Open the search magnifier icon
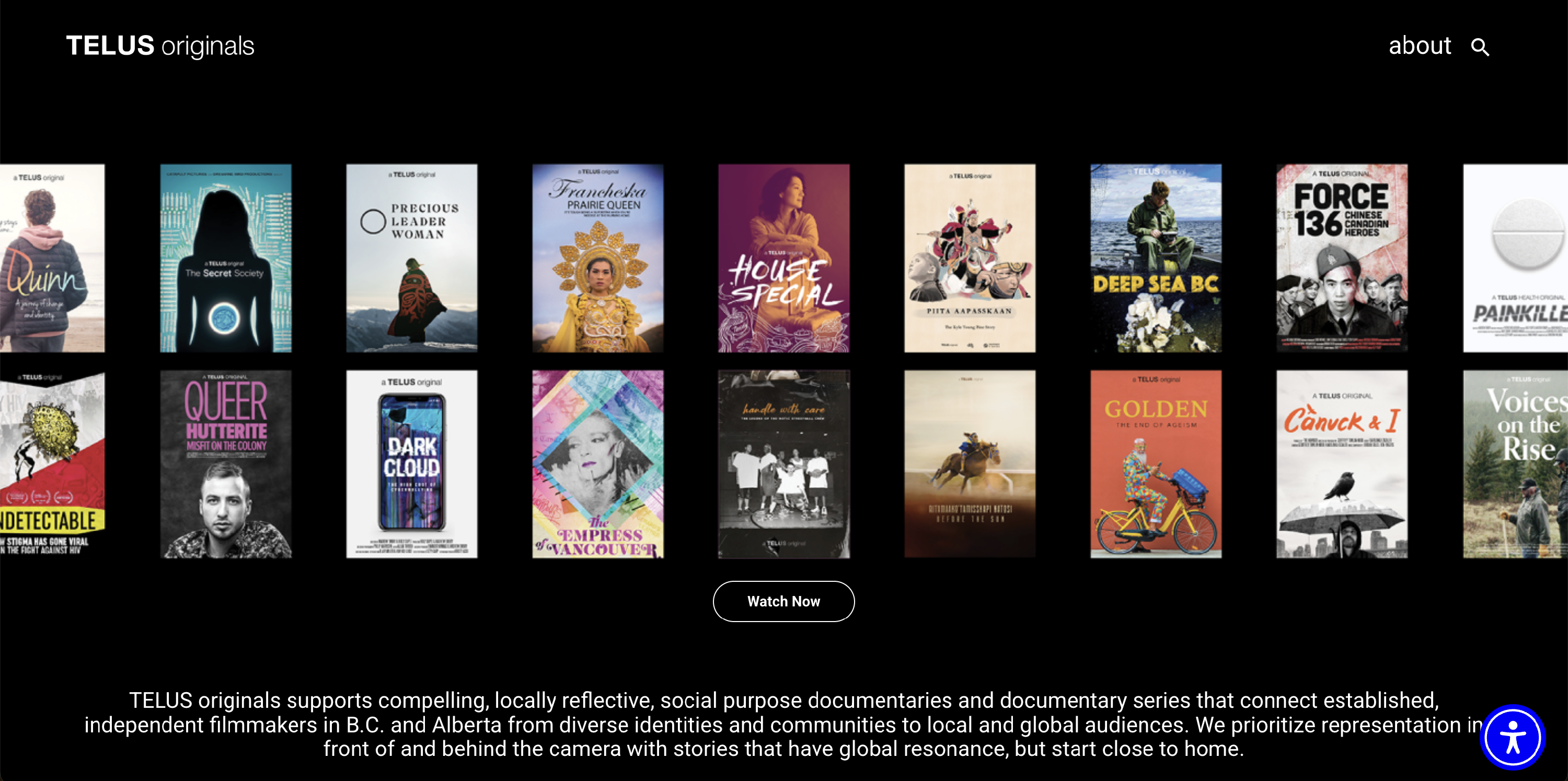Viewport: 1568px width, 781px height. (x=1480, y=47)
